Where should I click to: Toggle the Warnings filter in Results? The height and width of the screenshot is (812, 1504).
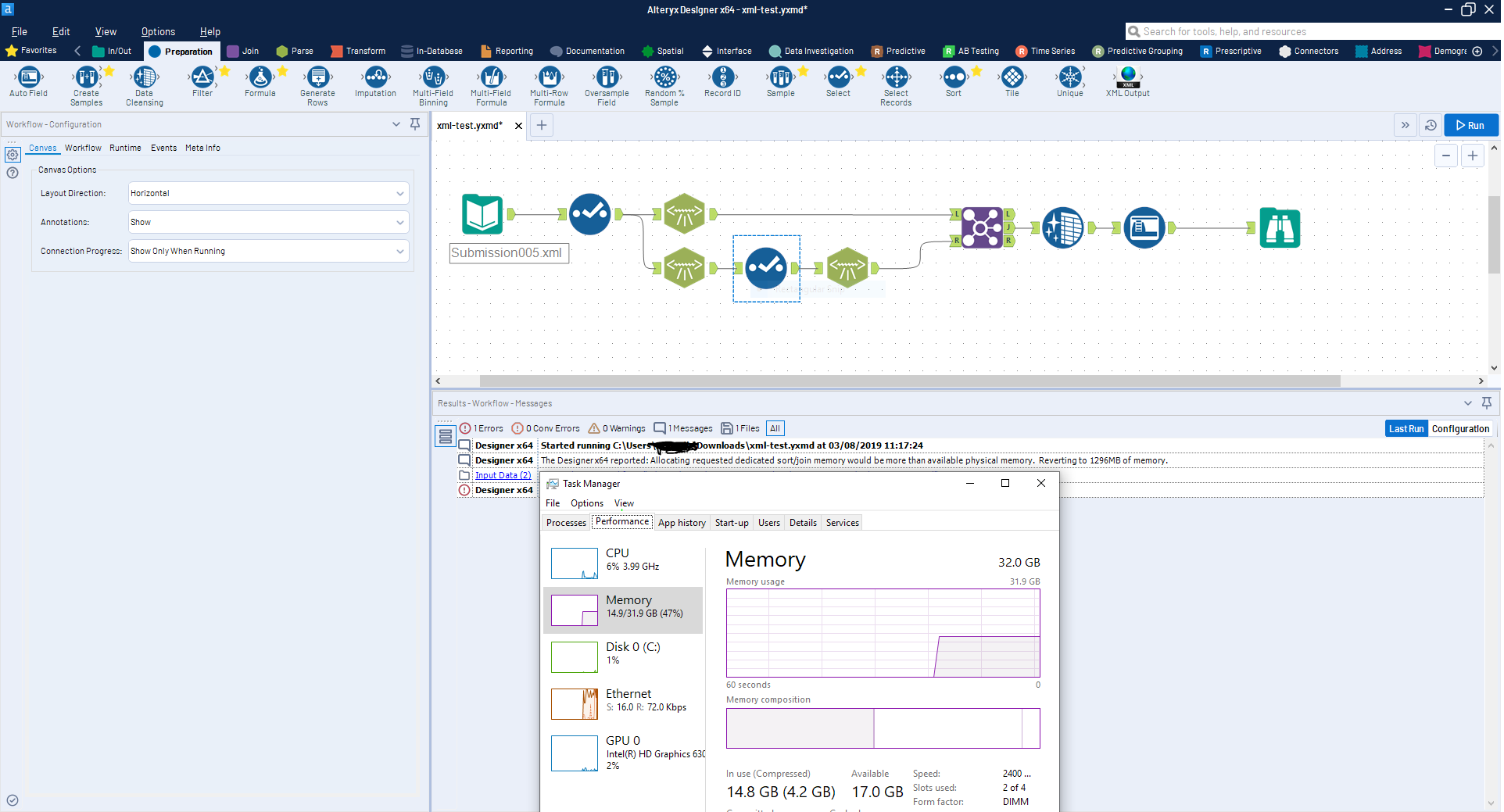(616, 428)
